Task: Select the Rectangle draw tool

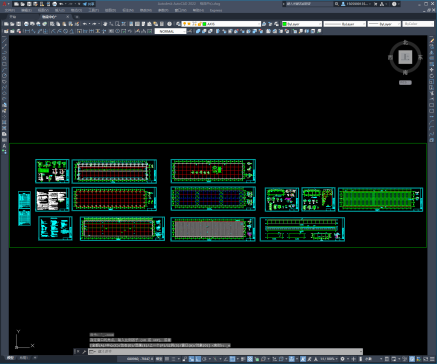Action: (4, 64)
